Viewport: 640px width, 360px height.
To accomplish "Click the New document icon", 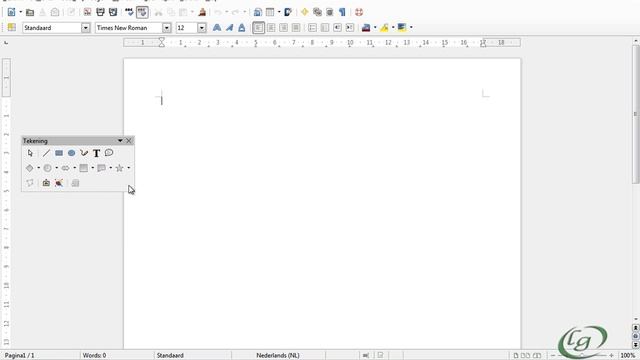I will 11,12.
